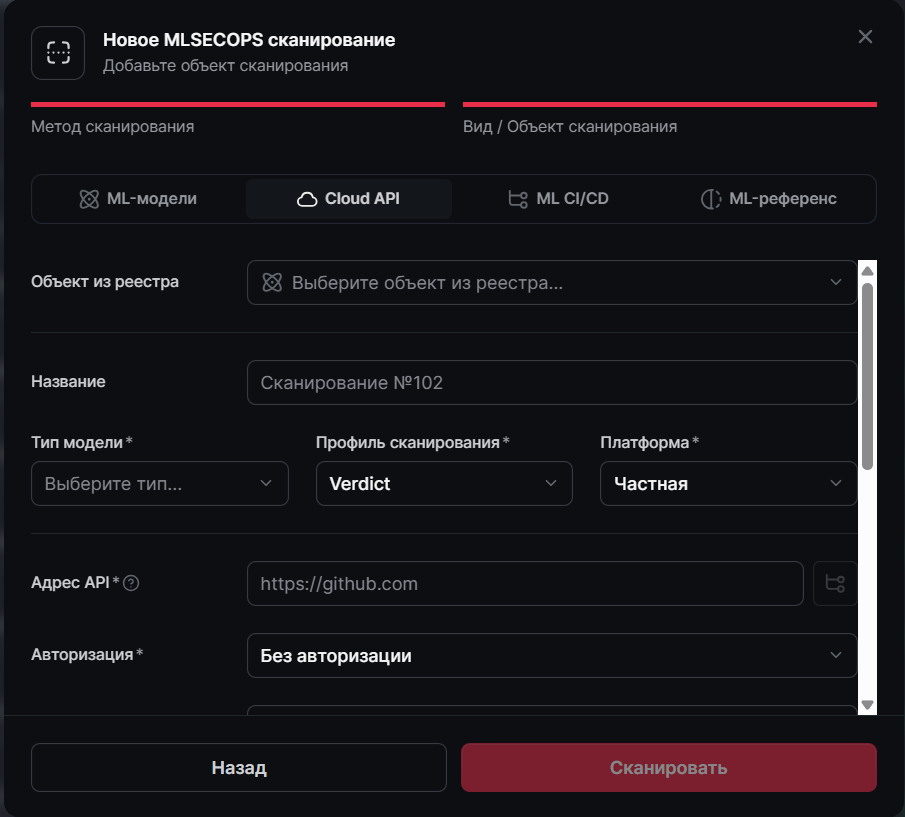Click the chevron in Частная platform field
This screenshot has height=817, width=905.
coord(835,483)
